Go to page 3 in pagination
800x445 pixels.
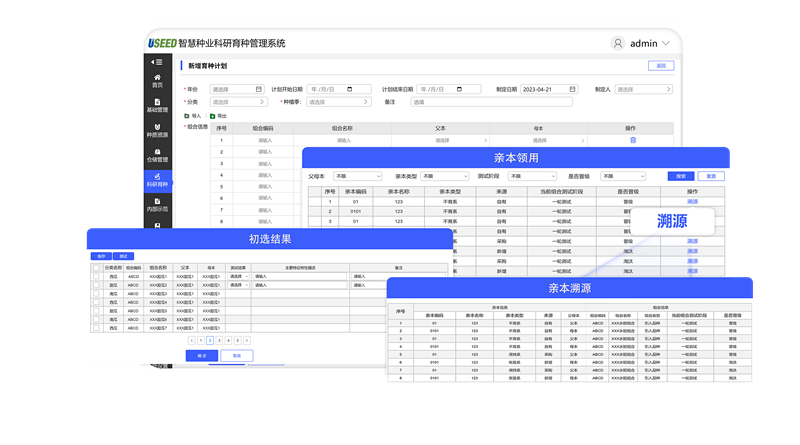click(x=219, y=341)
